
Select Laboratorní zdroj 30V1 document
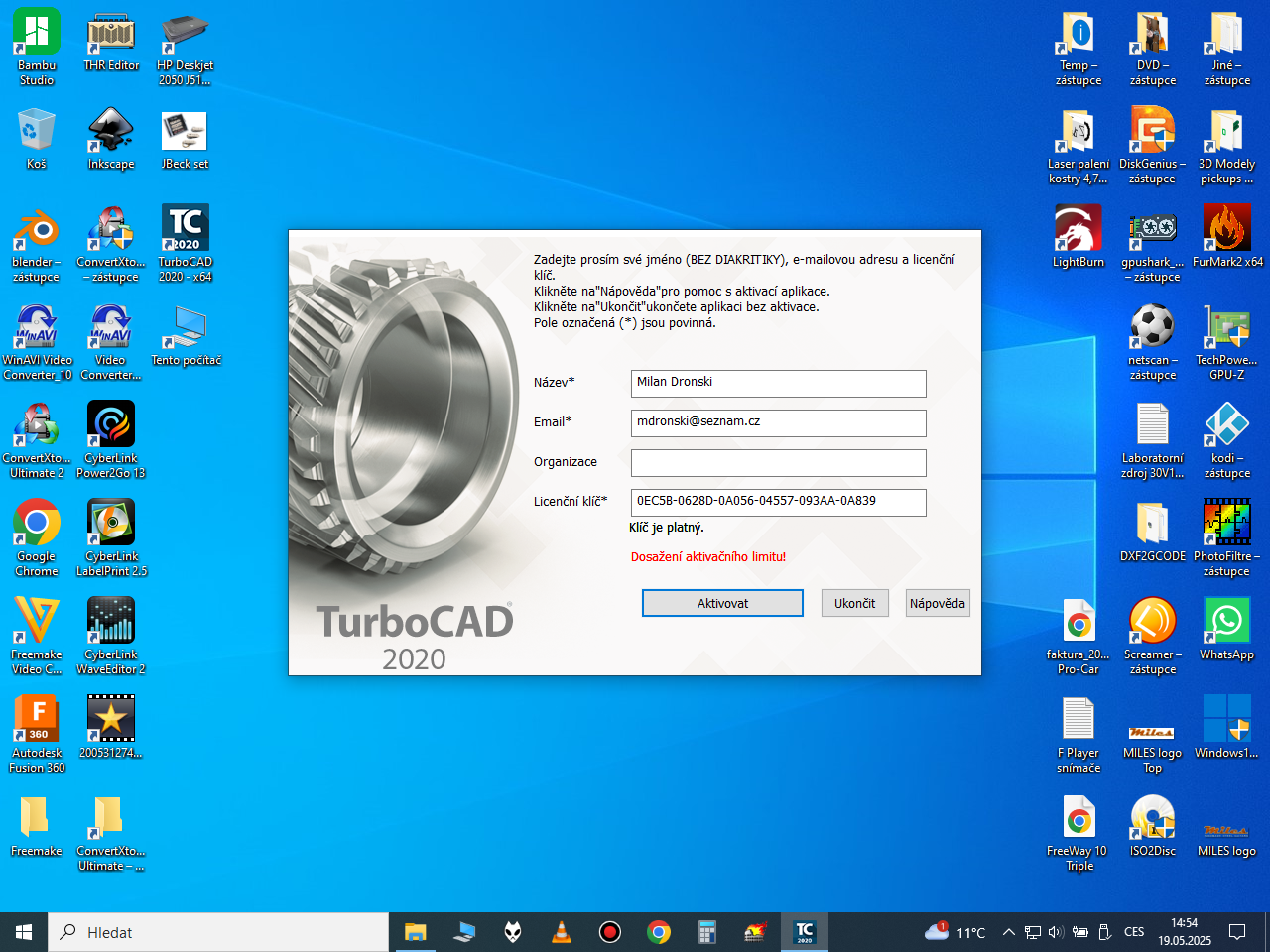[1153, 440]
